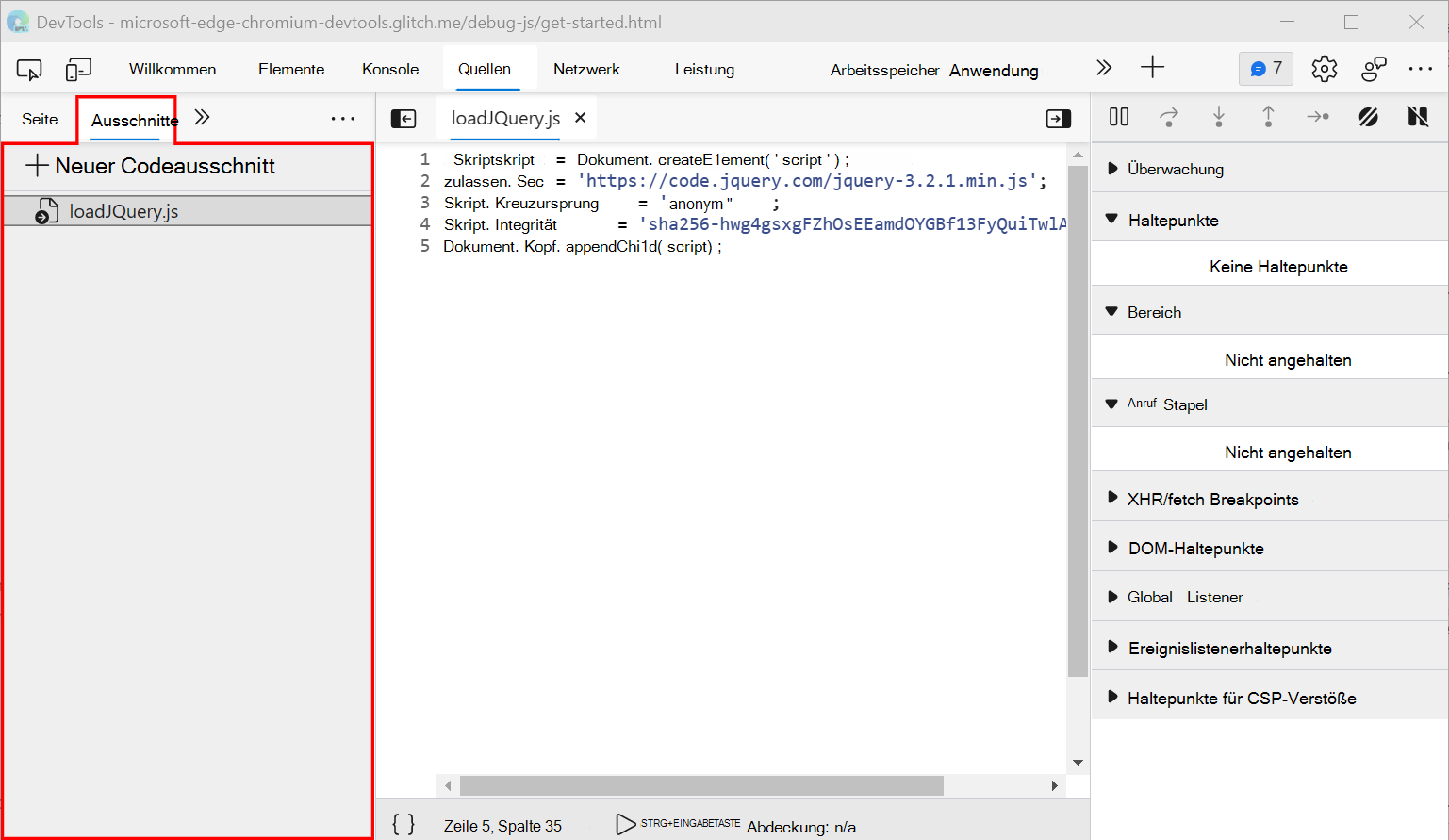
Task: Show more DevTools tabs chevron
Action: 1104,68
